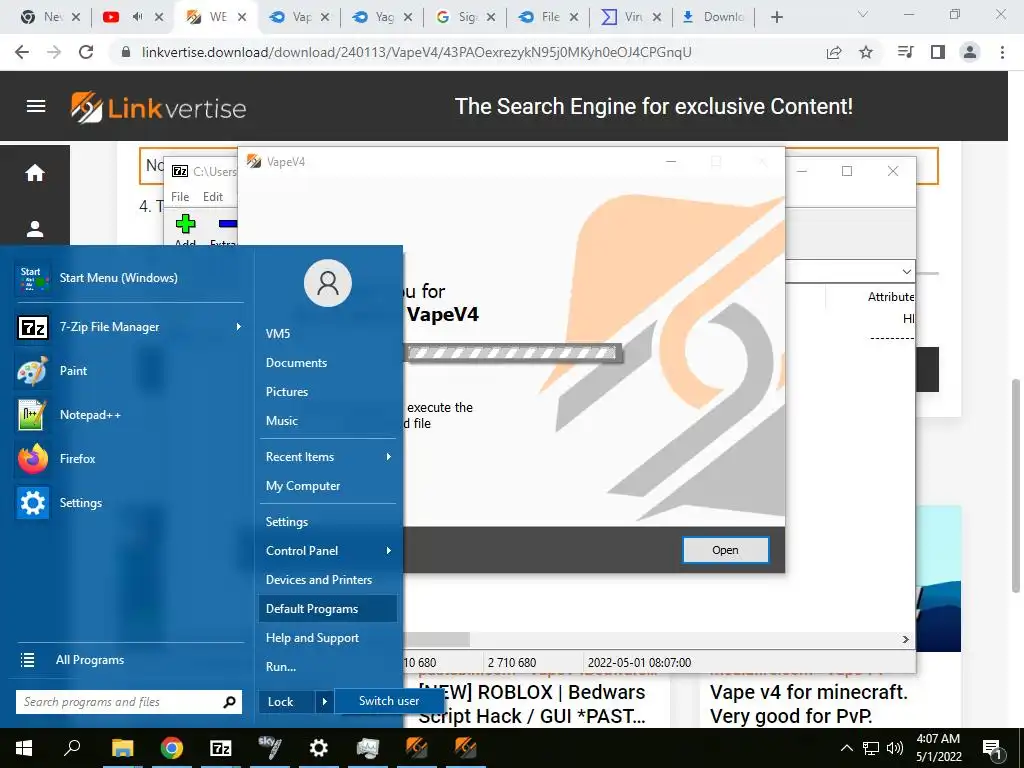Open taskbar Settings gear icon
This screenshot has height=768, width=1024.
pos(319,748)
